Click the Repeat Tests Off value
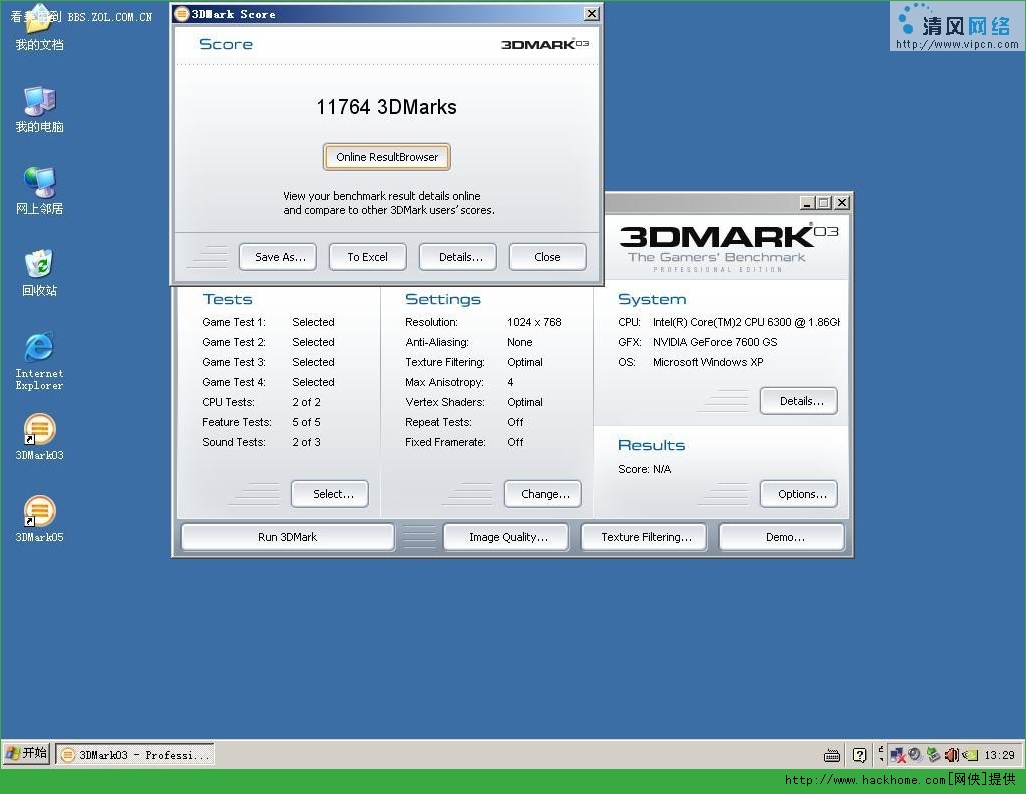Viewport: 1026px width, 794px height. pyautogui.click(x=515, y=422)
